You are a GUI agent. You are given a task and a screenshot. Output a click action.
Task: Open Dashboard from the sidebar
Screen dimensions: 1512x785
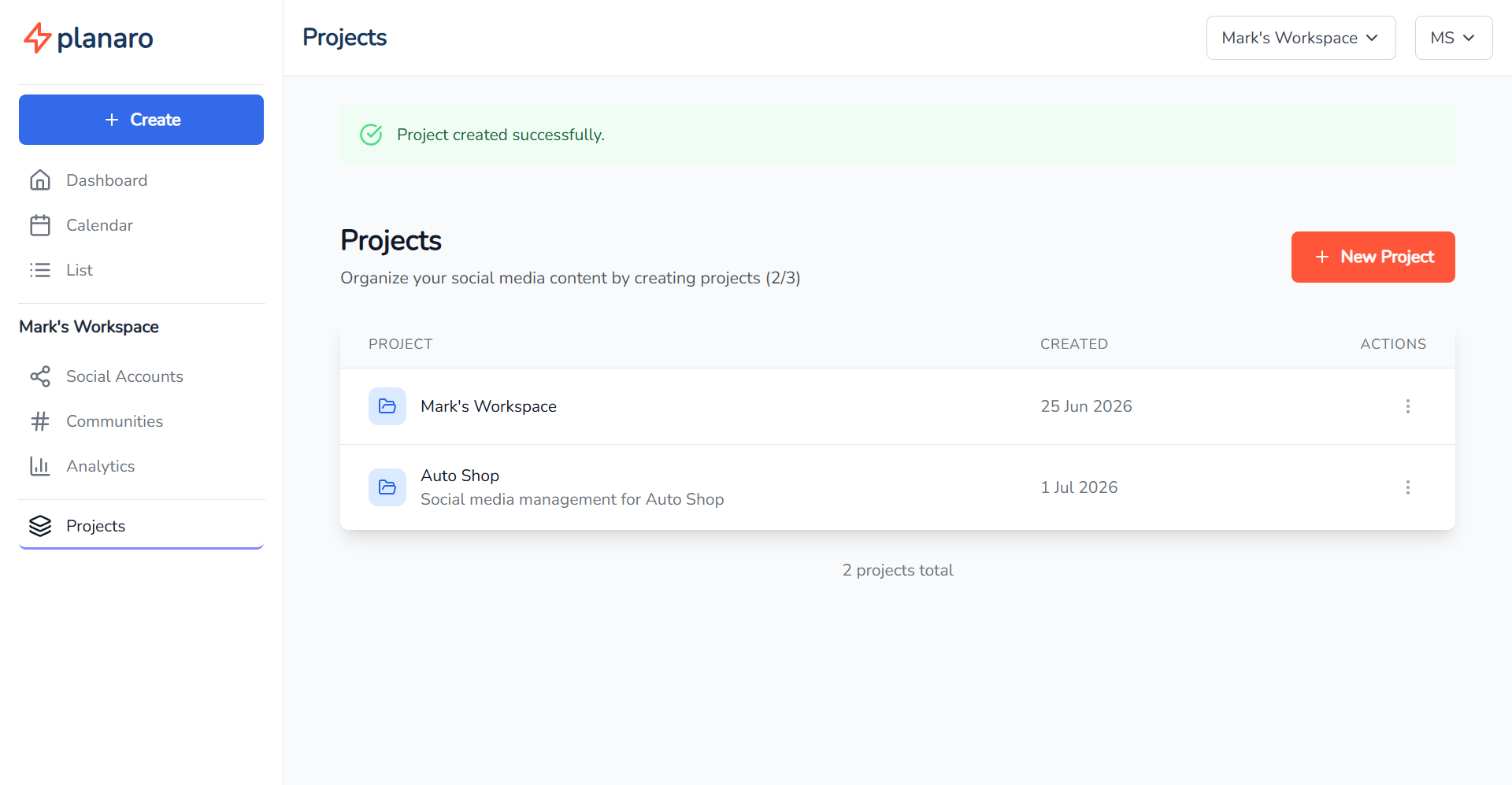142,180
